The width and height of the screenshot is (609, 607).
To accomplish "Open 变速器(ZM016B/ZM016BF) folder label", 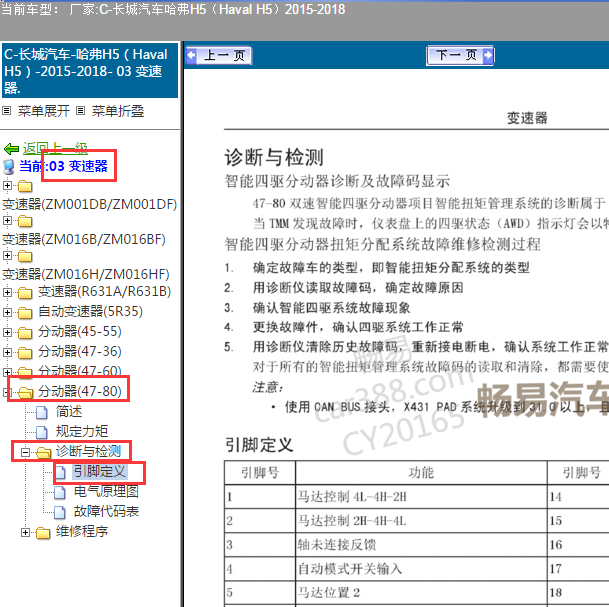I will tap(84, 239).
